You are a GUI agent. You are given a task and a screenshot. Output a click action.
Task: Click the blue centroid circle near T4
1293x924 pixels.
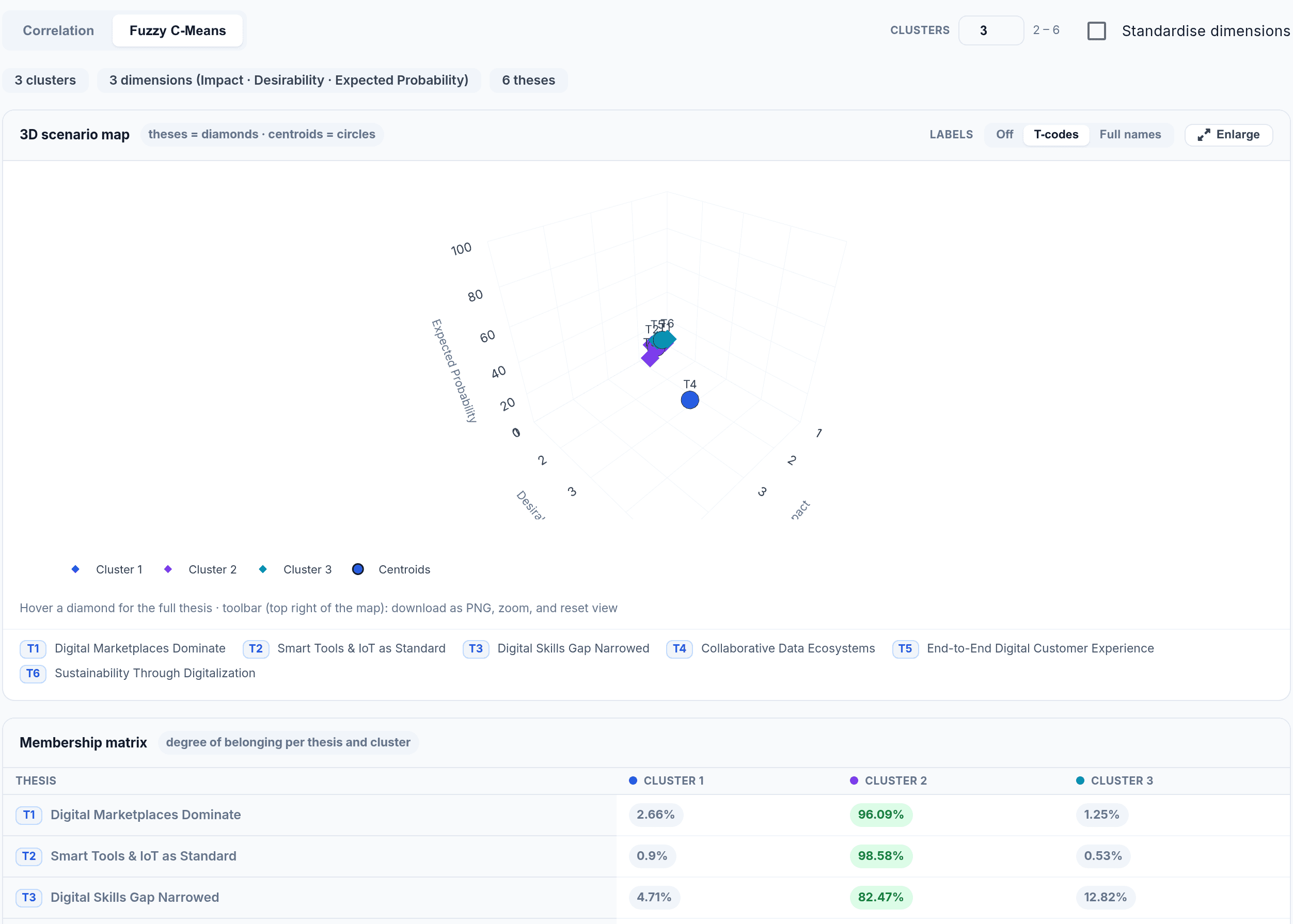pos(690,400)
